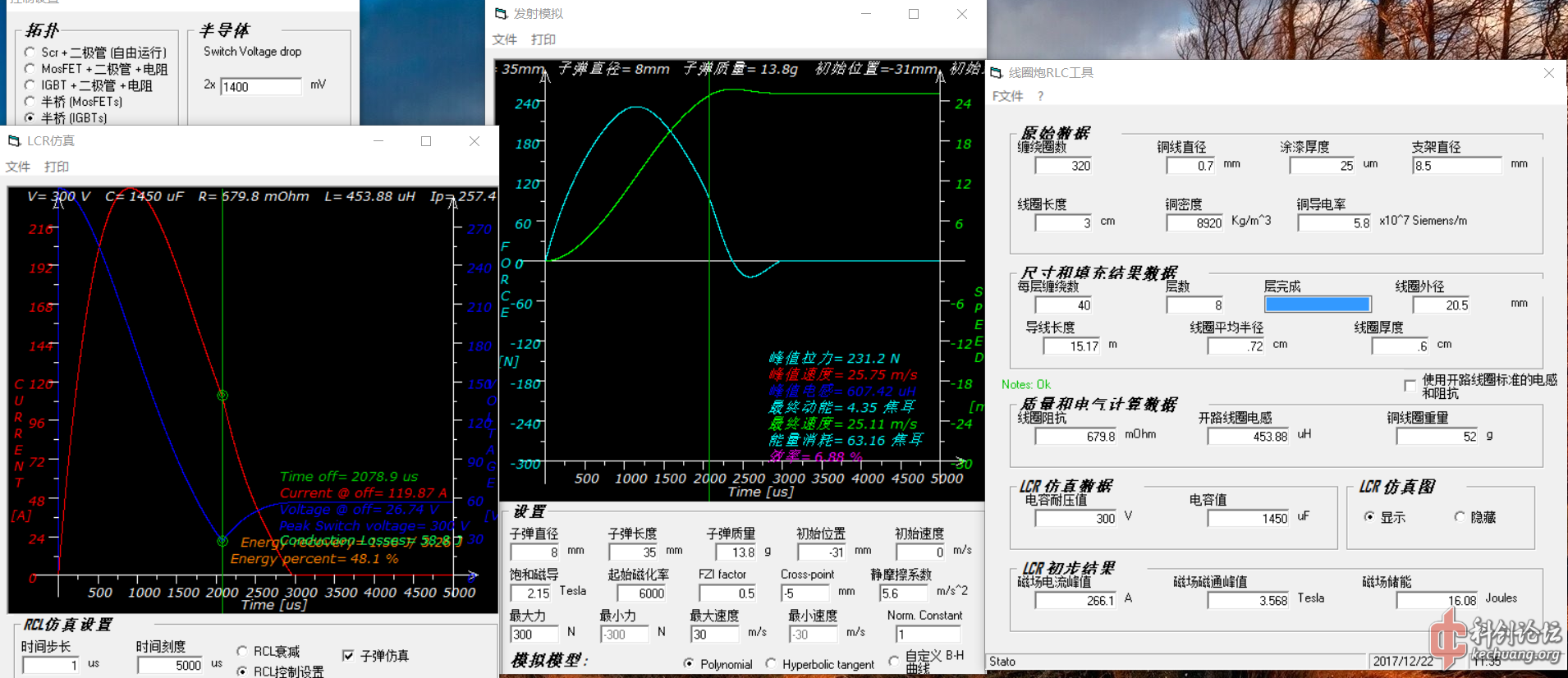Select 隐藏 for LCR仿真图
The height and width of the screenshot is (678, 1568).
click(x=1460, y=517)
